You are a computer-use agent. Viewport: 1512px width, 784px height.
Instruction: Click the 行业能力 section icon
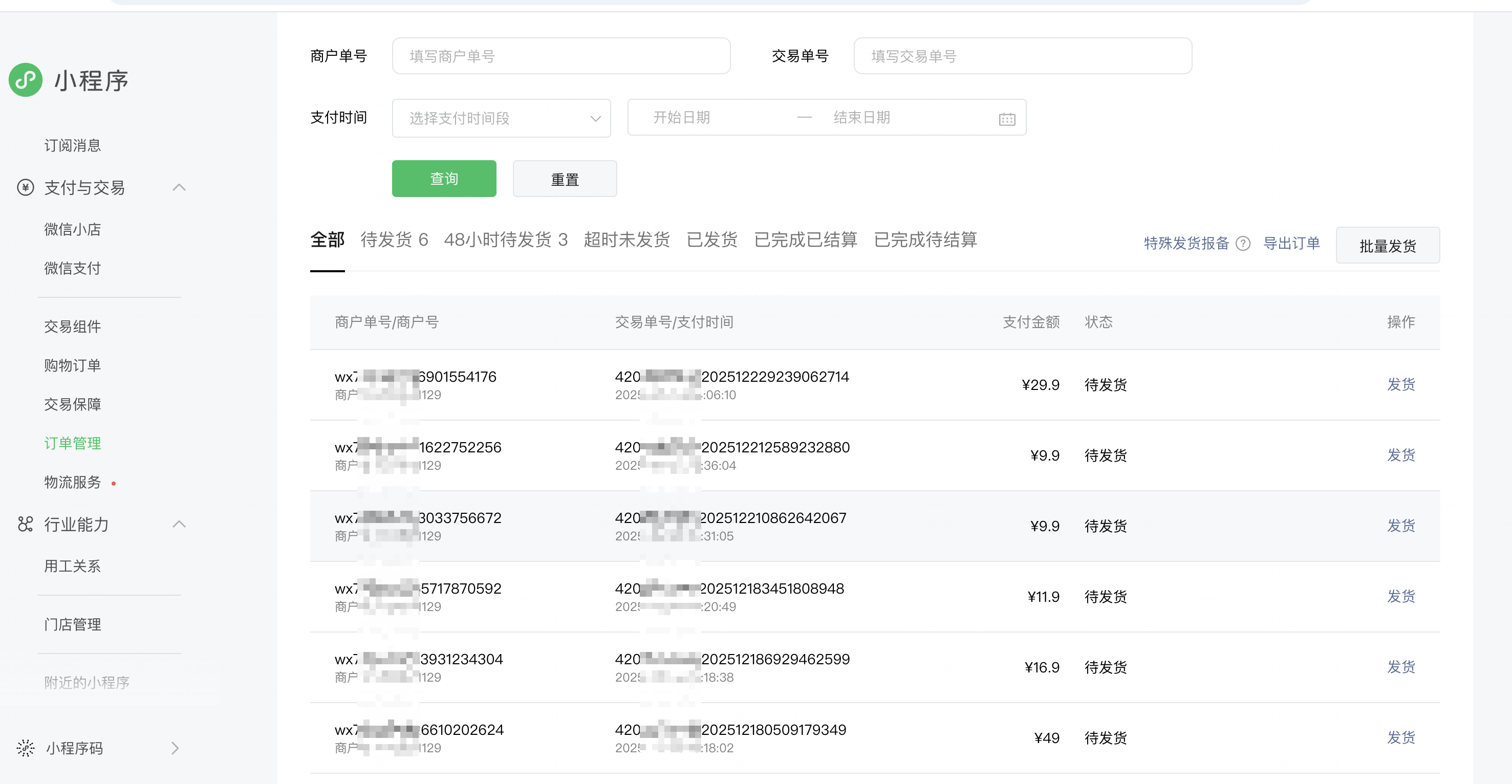(25, 524)
